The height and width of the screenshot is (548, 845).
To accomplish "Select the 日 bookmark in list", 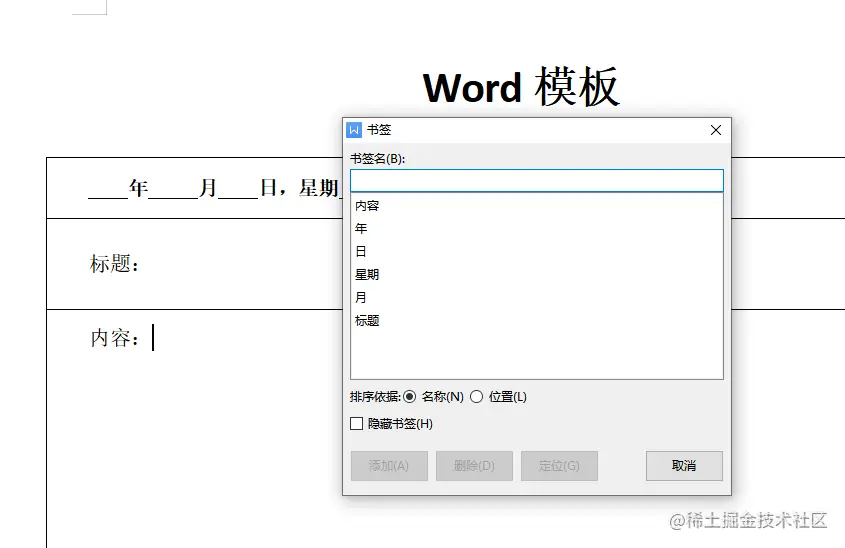I will pos(361,252).
